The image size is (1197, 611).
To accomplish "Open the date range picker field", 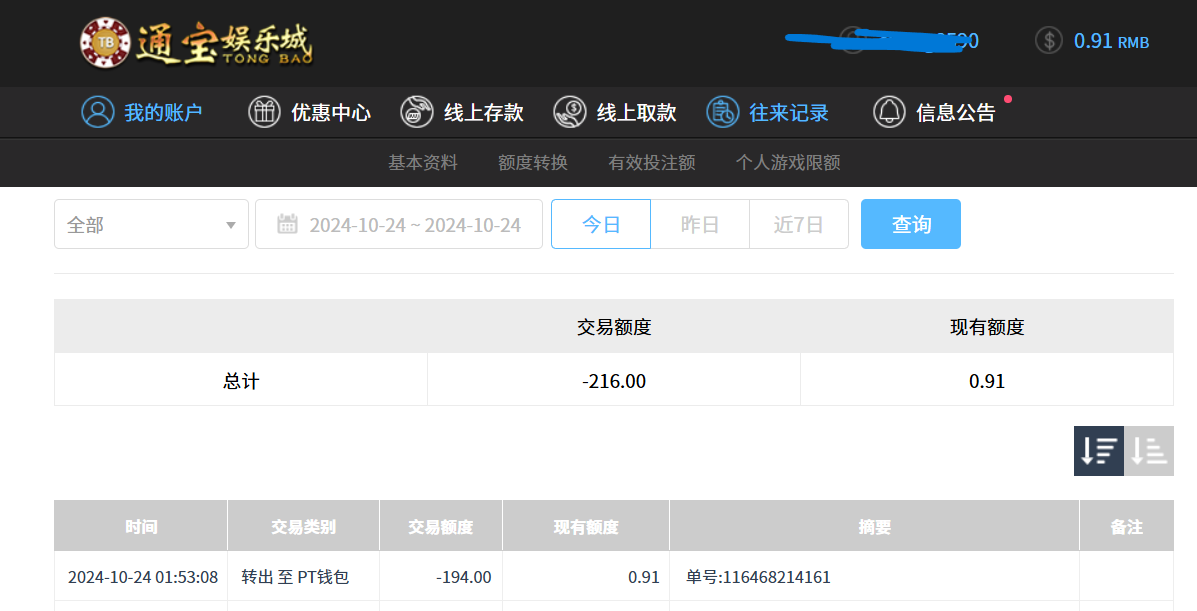I will tap(414, 224).
